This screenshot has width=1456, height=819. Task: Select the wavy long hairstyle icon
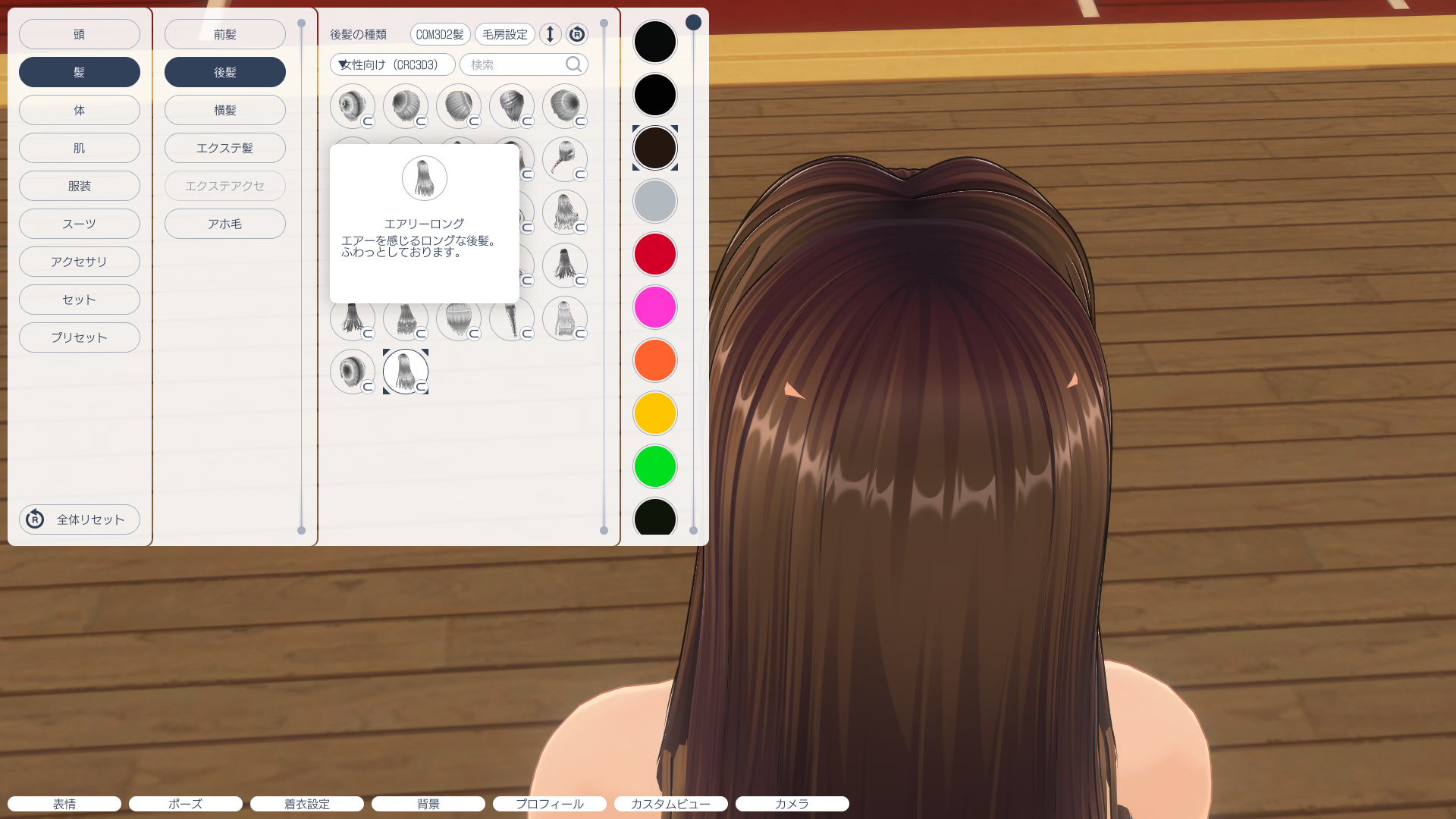pyautogui.click(x=564, y=212)
